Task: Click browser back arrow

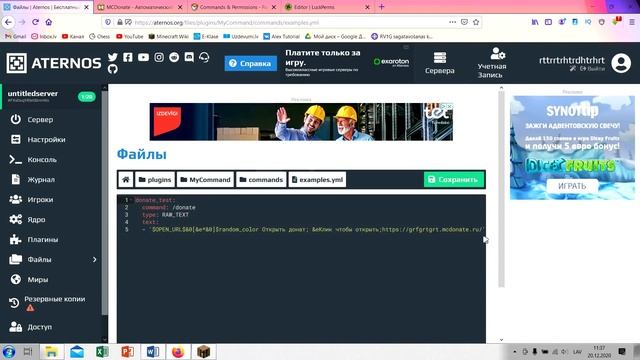Action: 8,22
